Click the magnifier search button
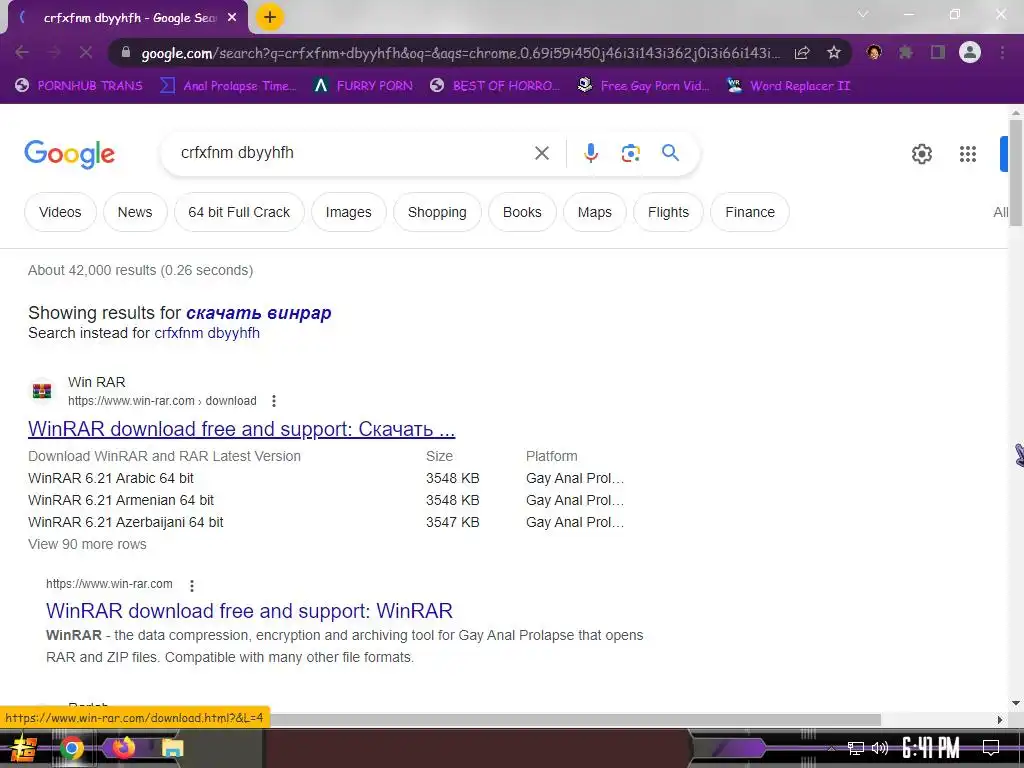 pyautogui.click(x=670, y=153)
